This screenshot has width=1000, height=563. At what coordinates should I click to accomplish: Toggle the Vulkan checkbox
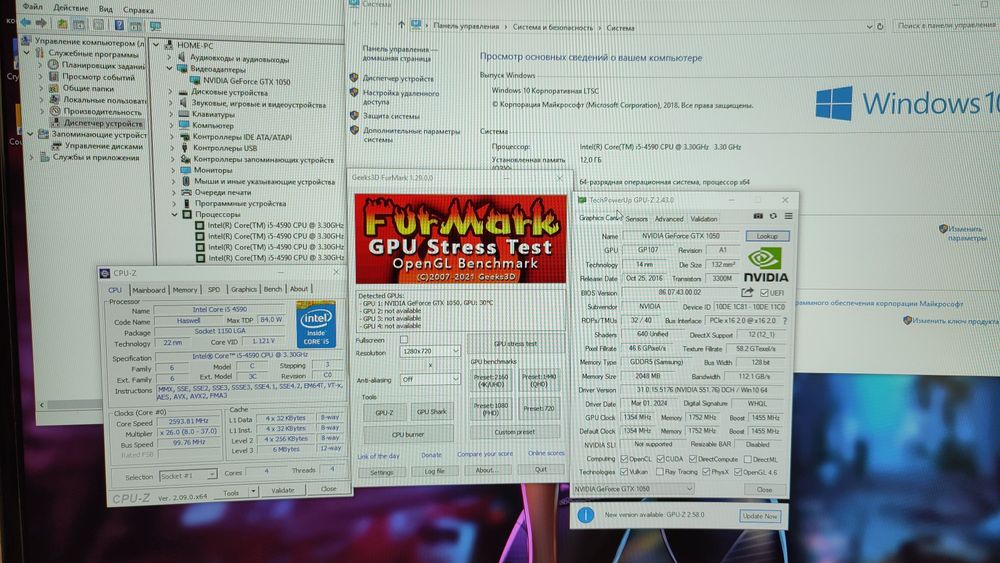624,472
